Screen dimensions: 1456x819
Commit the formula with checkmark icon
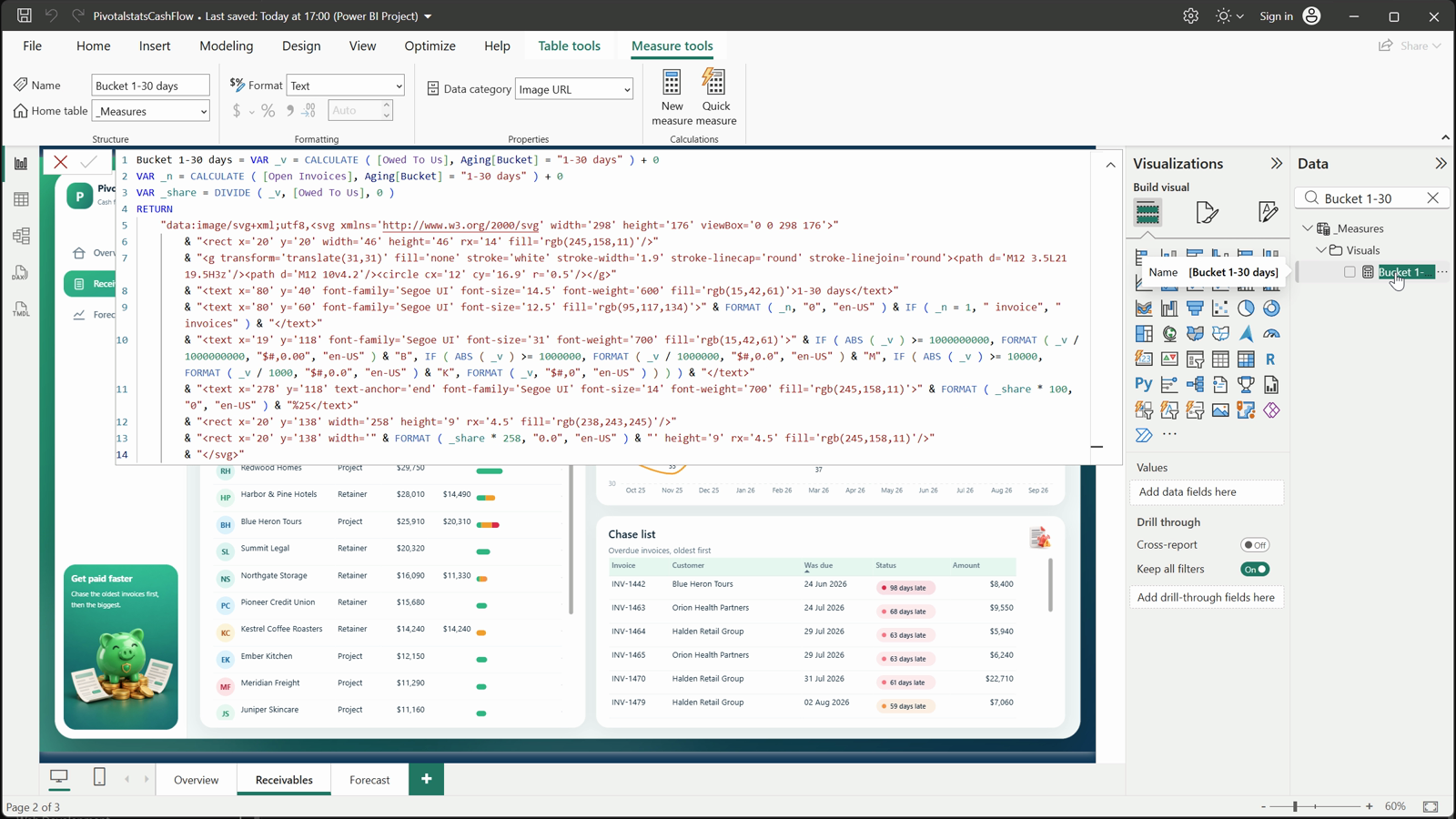click(88, 162)
